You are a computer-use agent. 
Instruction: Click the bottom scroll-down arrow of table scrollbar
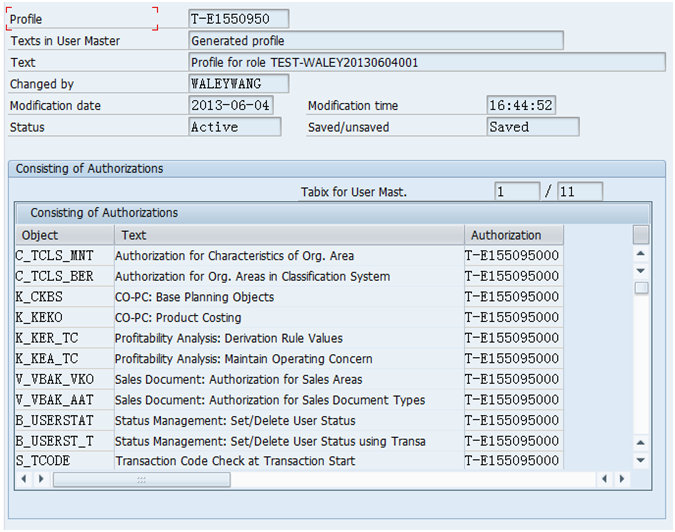point(641,460)
